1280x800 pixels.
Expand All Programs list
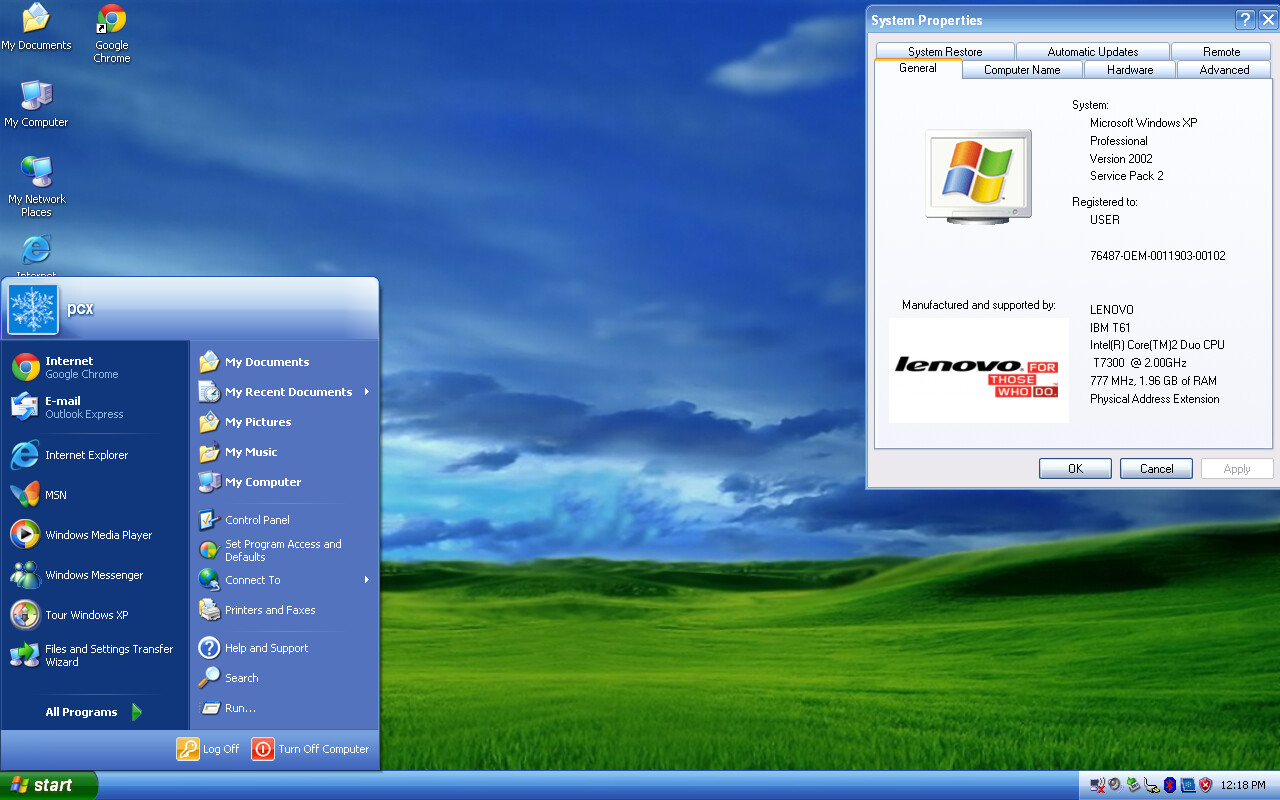[95, 712]
